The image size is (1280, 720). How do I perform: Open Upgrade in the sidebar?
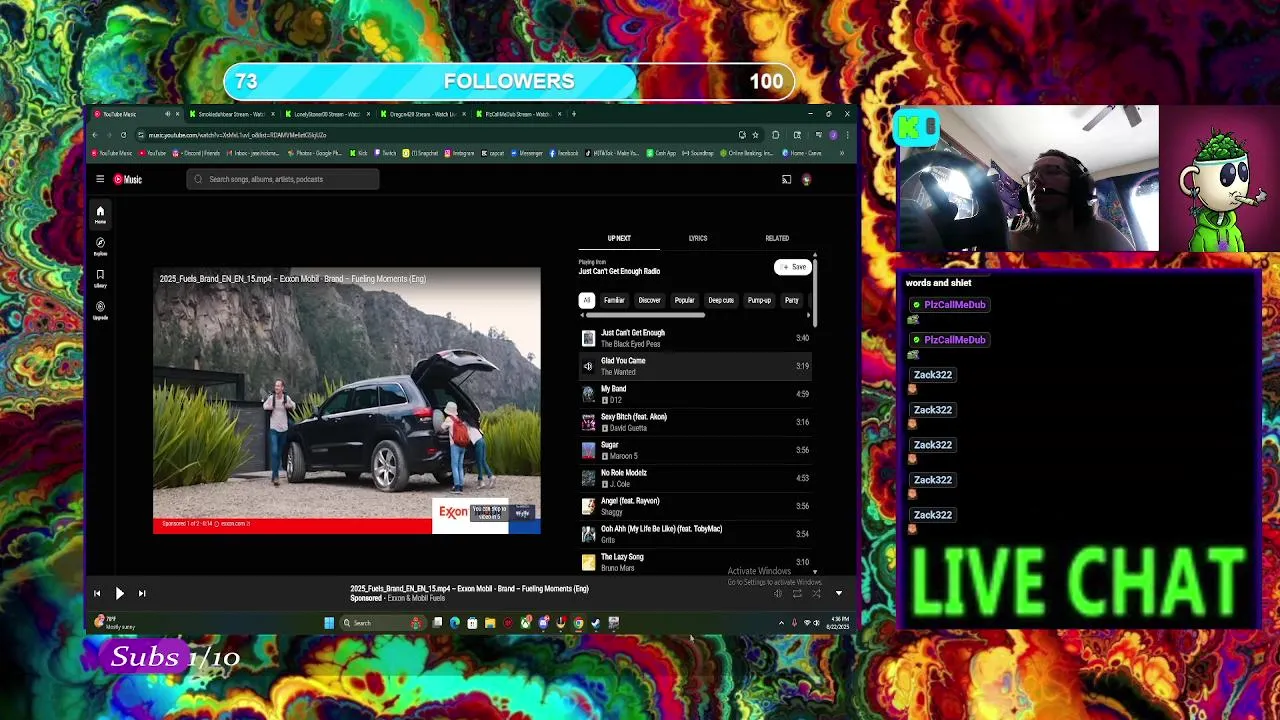(x=100, y=310)
